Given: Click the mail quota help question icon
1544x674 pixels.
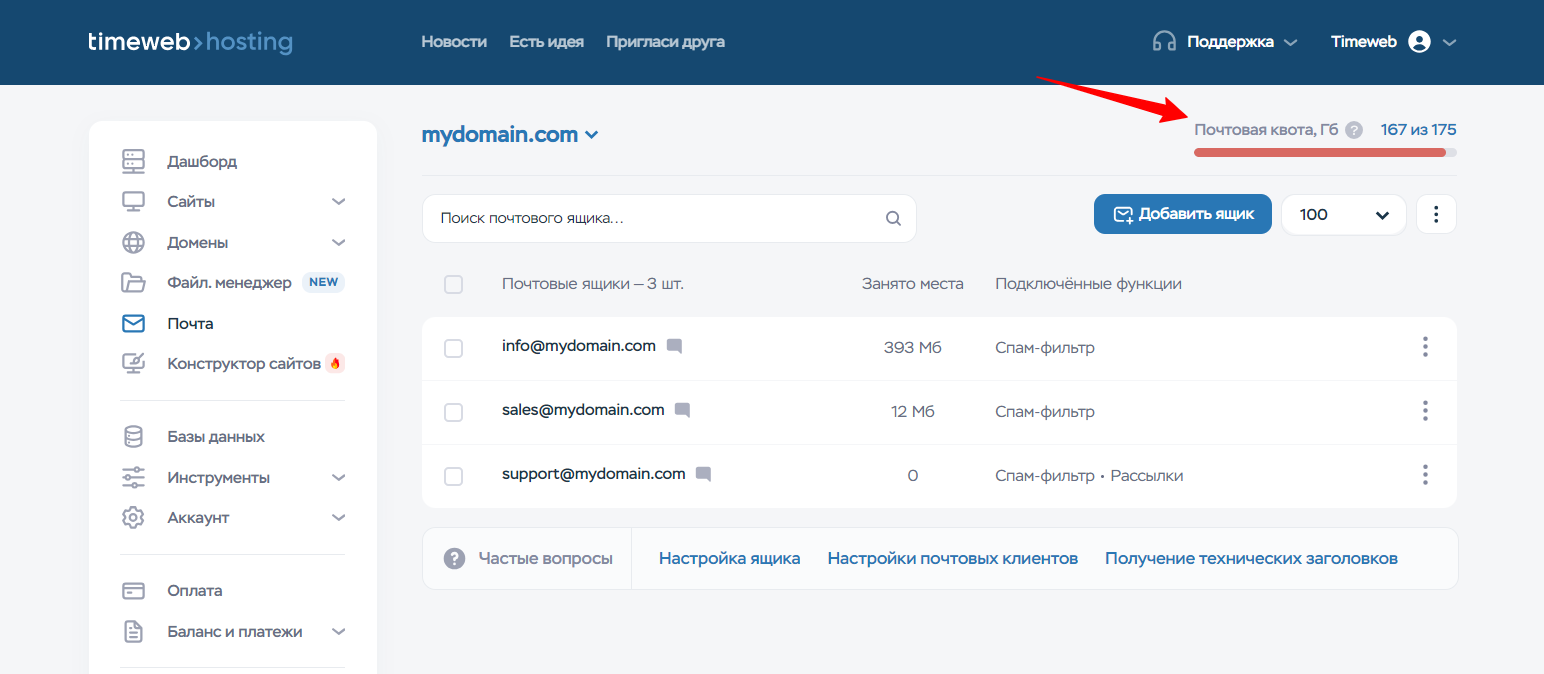Looking at the screenshot, I should tap(1354, 130).
